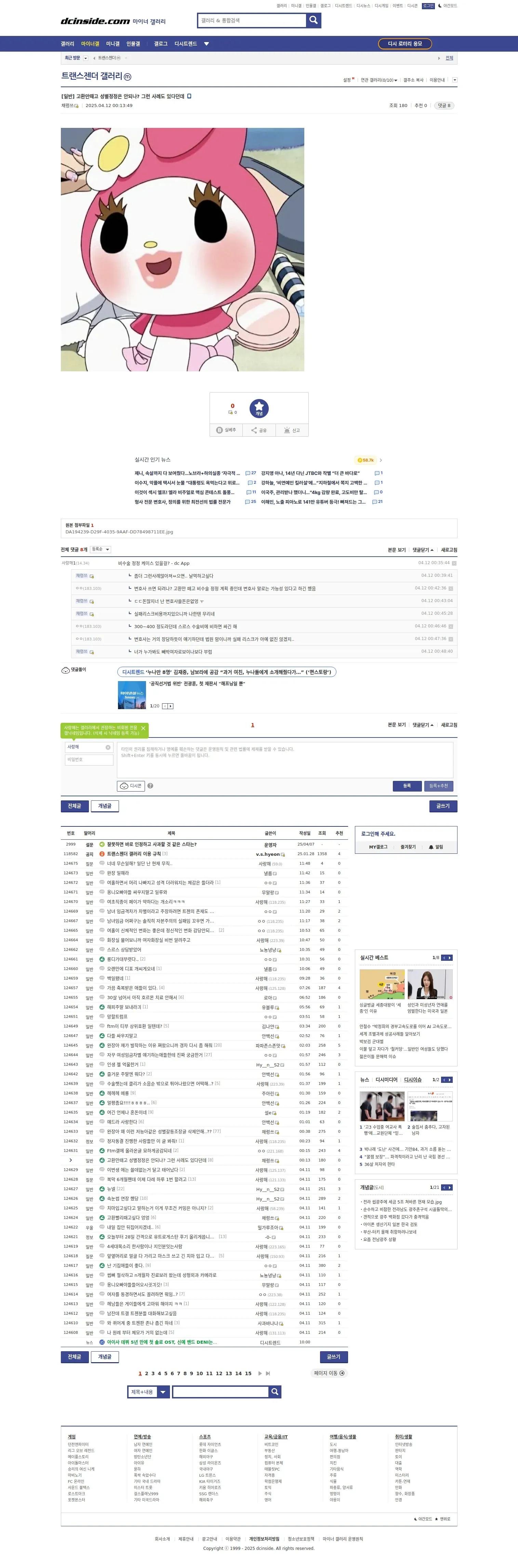518x1568 pixels.
Task: Expand the navigation bar more-menu triangle
Action: 207,44
